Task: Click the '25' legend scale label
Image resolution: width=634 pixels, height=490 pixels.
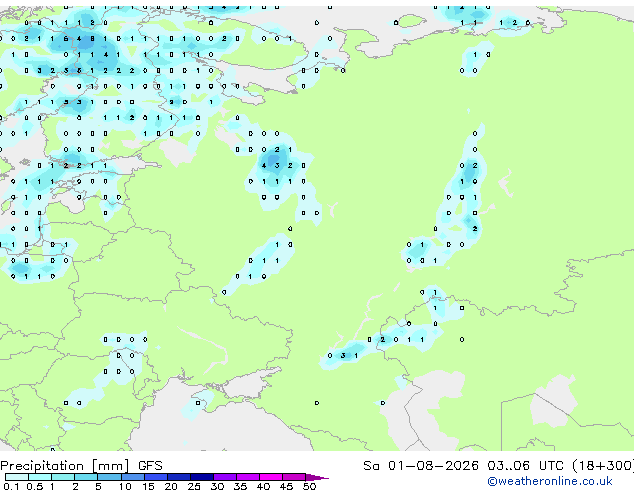Action: tap(194, 486)
